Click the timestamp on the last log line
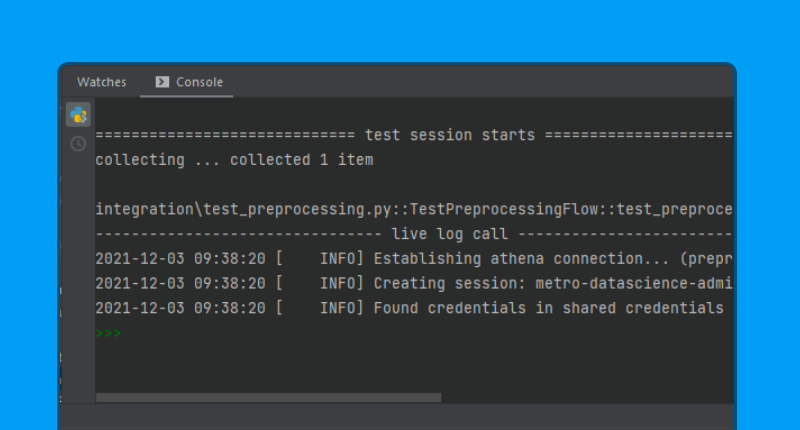 [181, 308]
